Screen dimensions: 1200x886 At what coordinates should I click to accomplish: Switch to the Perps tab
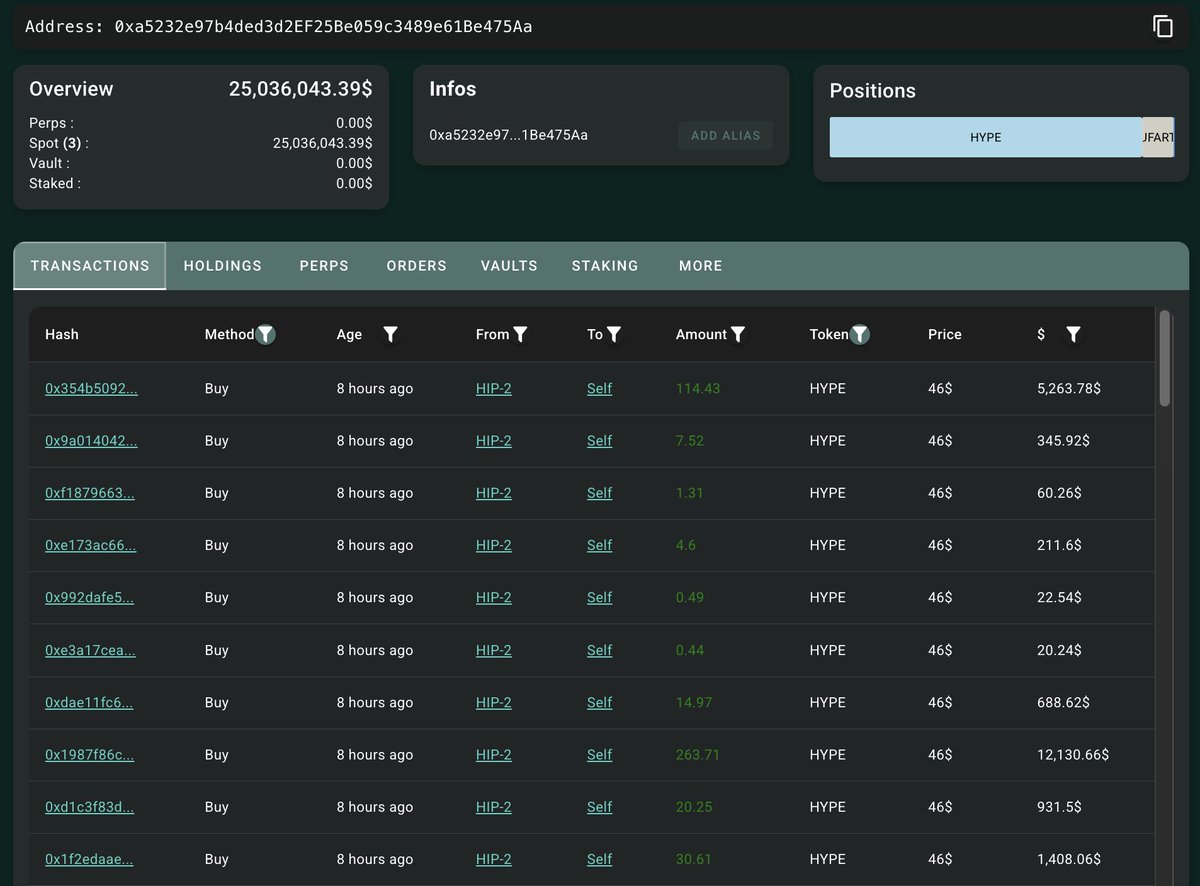tap(324, 266)
